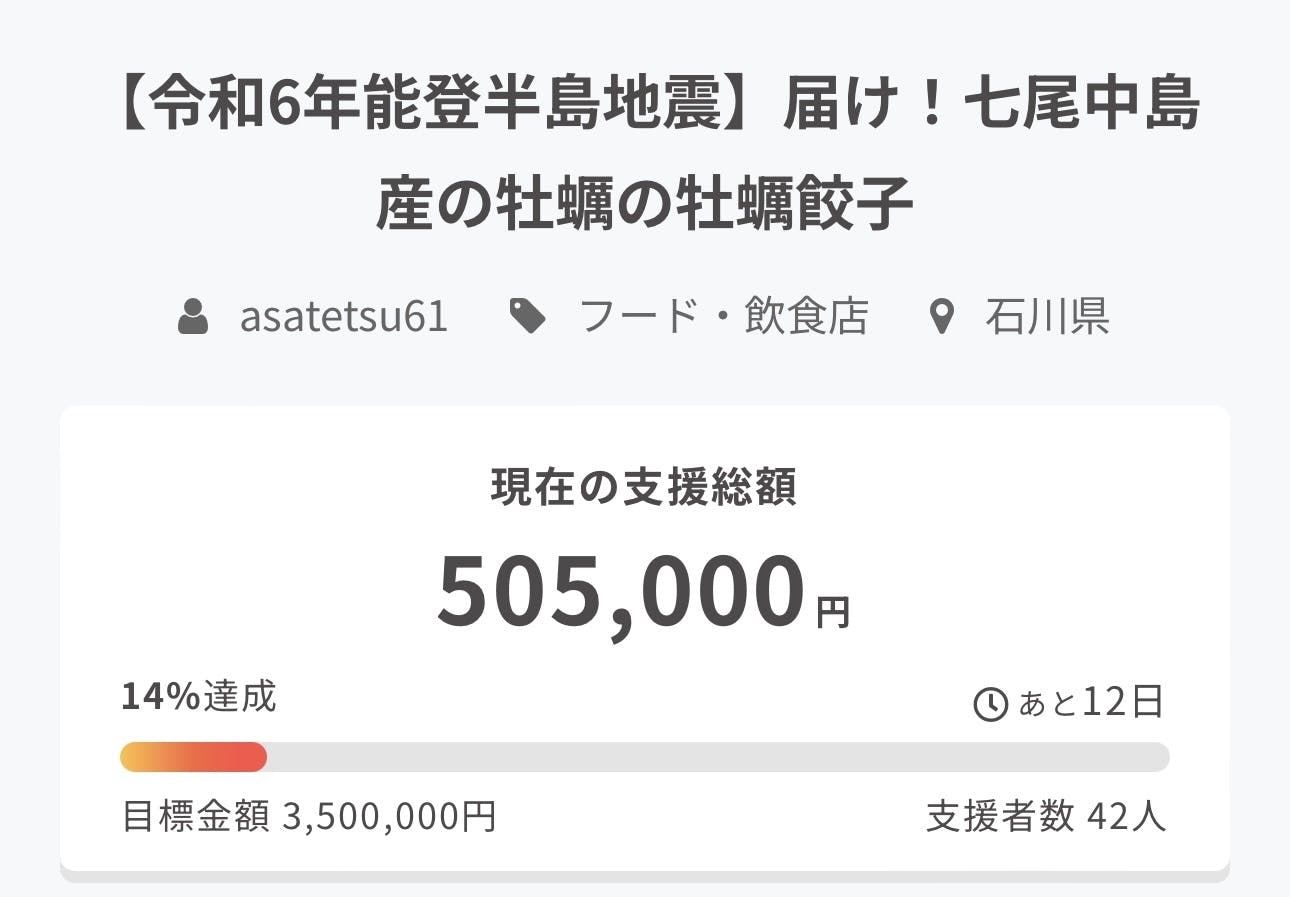Click the 14%達成 progress text
This screenshot has height=897, width=1290.
(x=198, y=696)
